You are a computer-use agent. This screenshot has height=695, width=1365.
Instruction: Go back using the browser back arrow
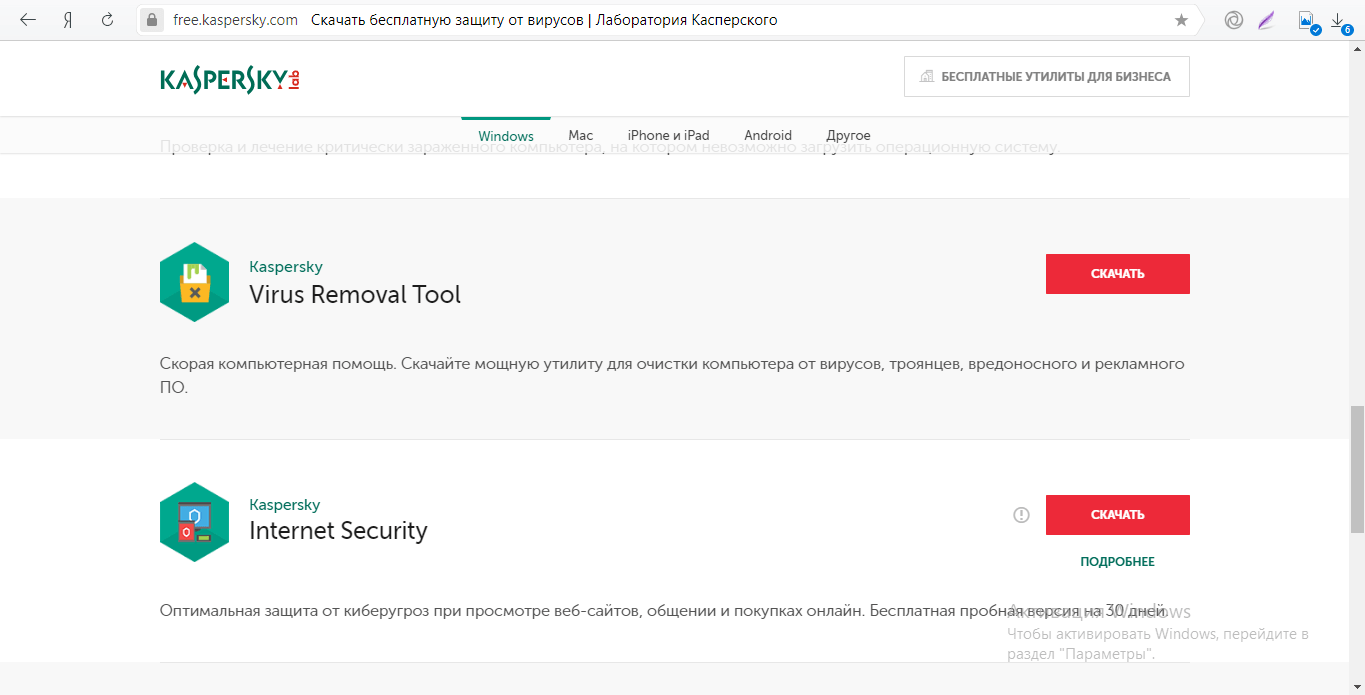tap(28, 20)
